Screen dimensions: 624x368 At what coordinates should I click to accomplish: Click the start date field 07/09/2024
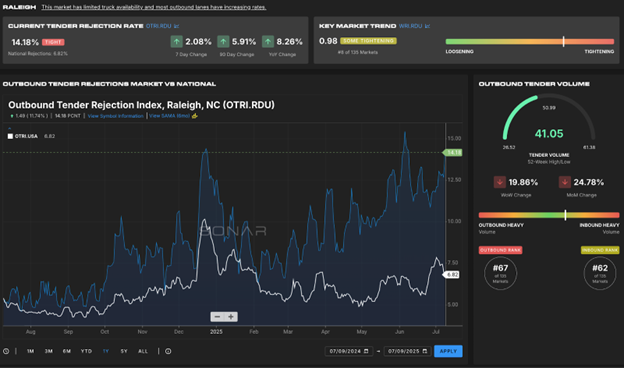click(349, 351)
